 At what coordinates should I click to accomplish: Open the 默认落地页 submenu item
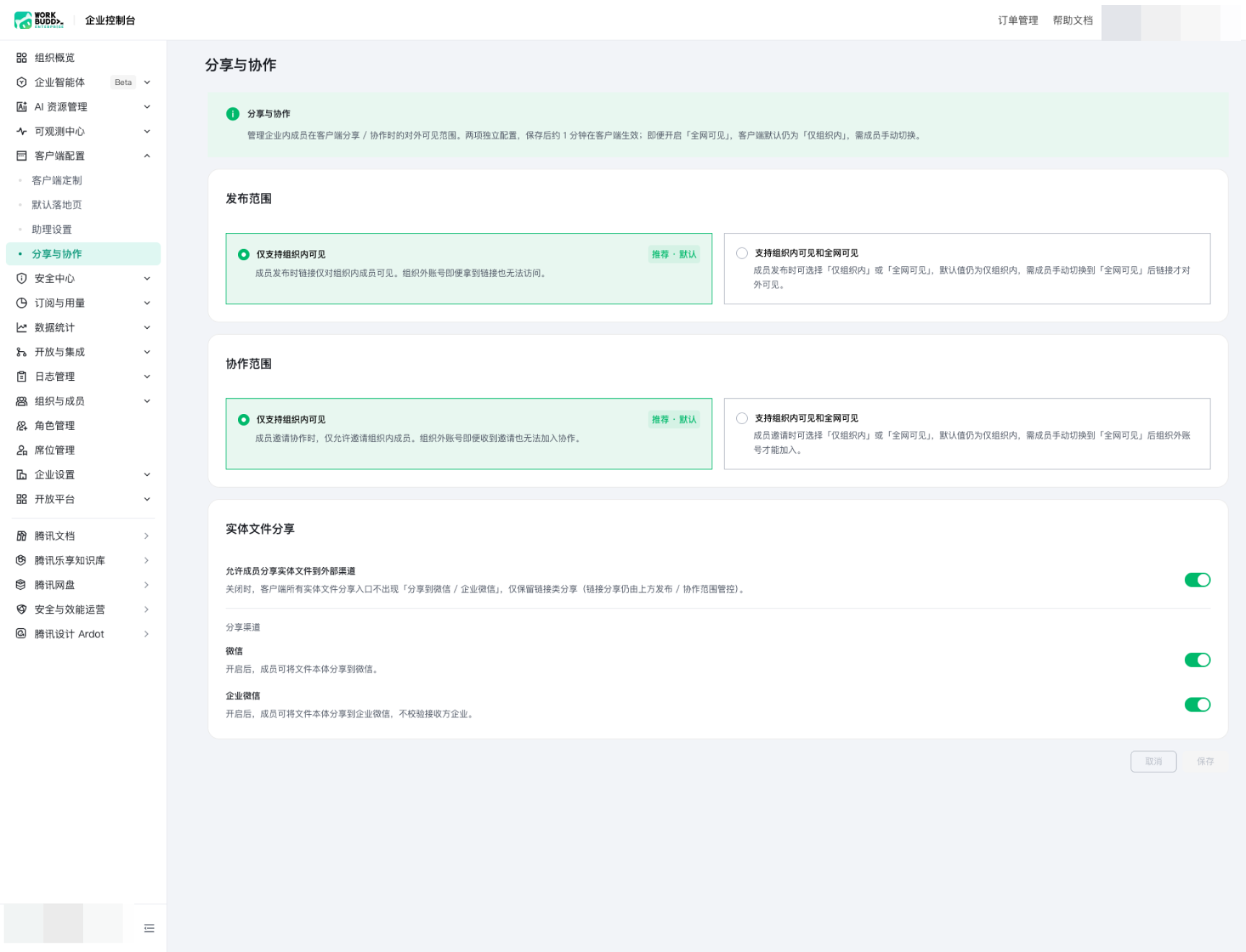tap(83, 205)
